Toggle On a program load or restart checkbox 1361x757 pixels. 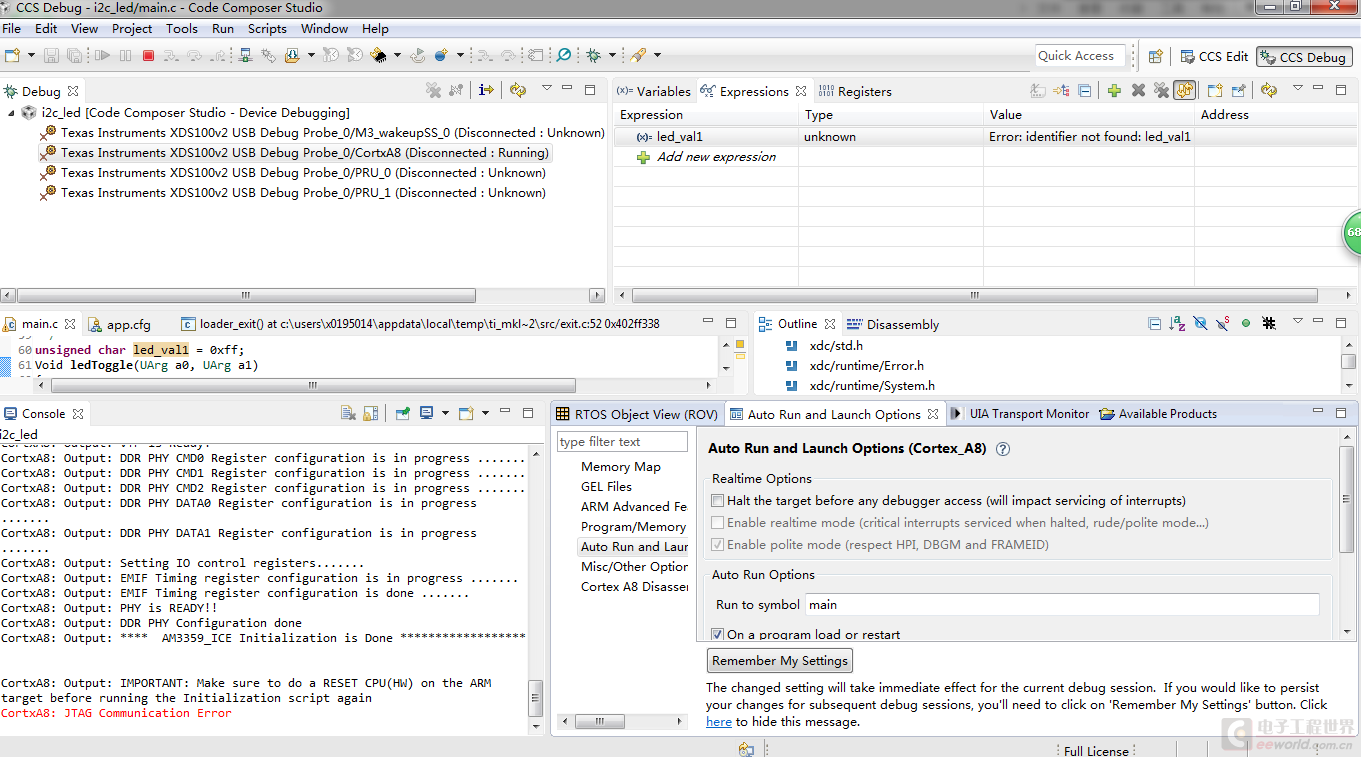[x=718, y=634]
